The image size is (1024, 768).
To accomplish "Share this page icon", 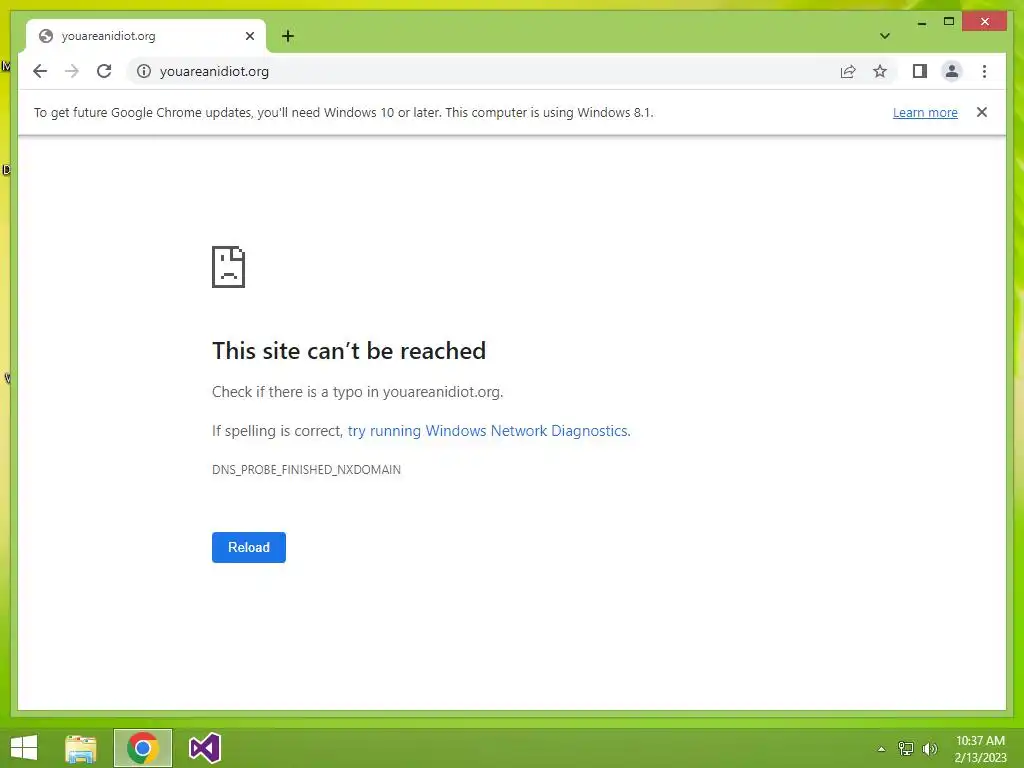I will tap(848, 71).
